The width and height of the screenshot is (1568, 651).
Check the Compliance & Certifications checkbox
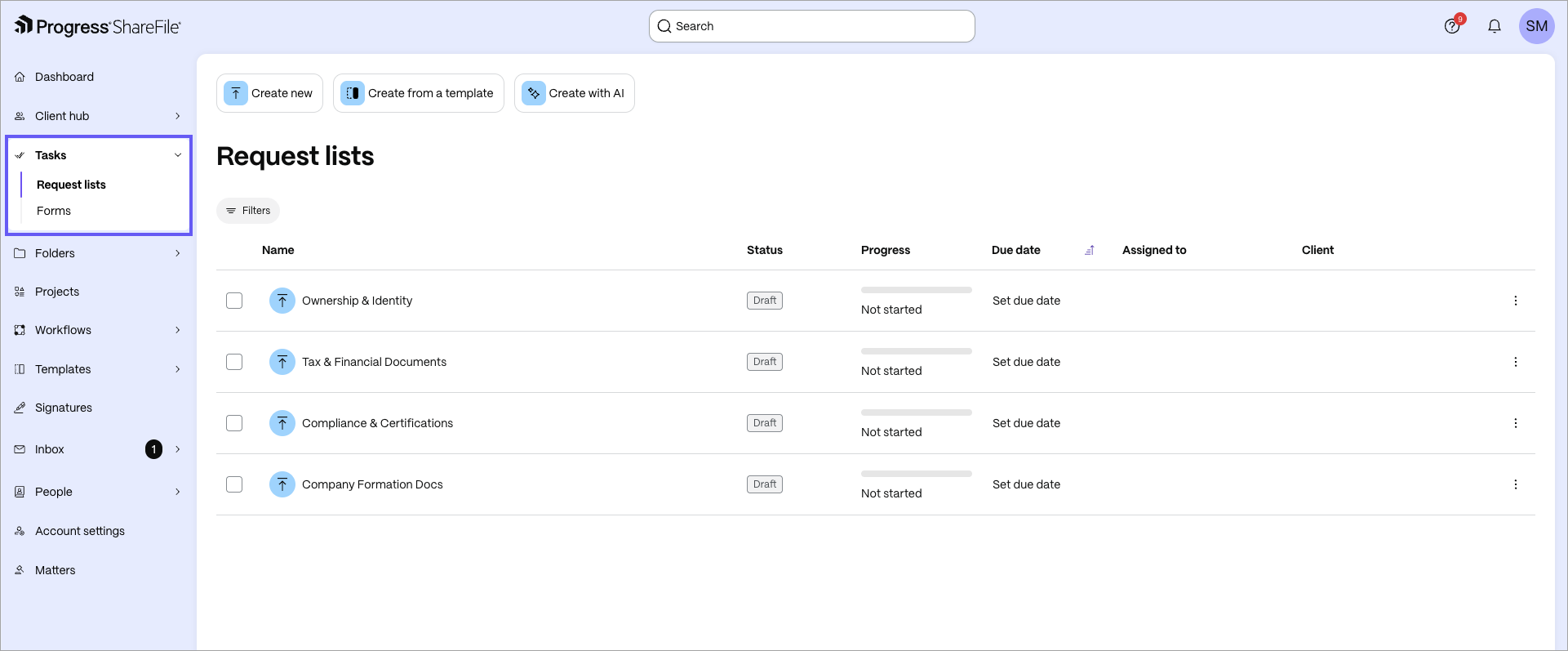(234, 423)
